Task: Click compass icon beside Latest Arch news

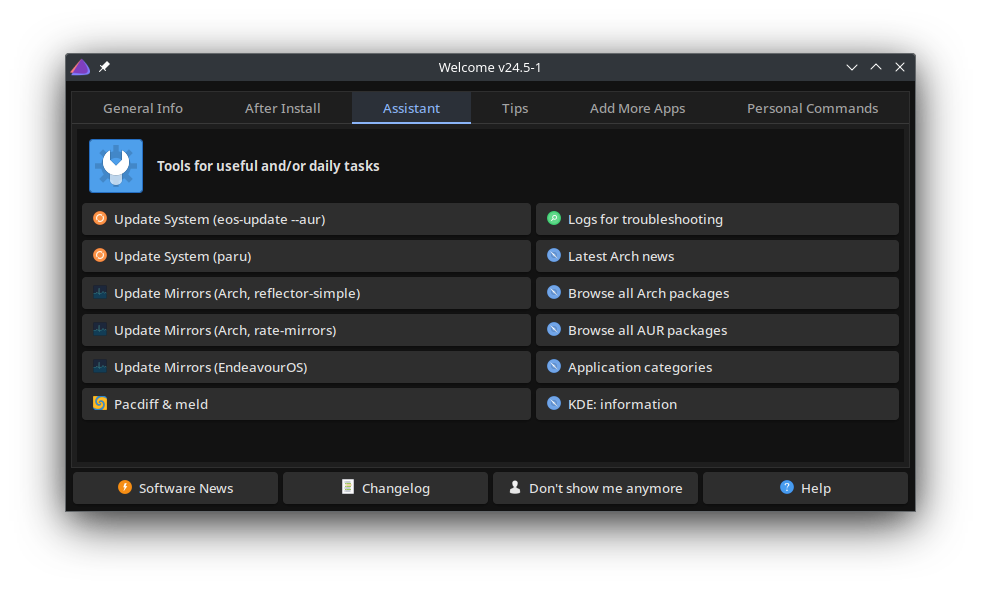Action: (554, 256)
